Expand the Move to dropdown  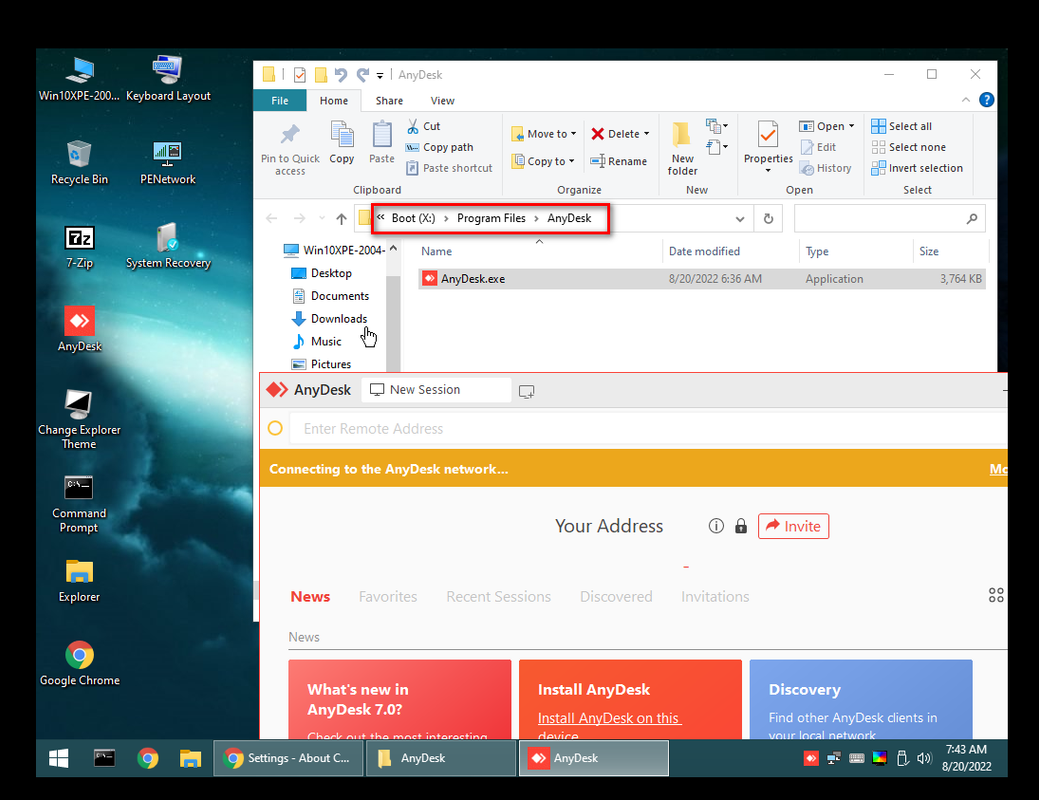pyautogui.click(x=573, y=134)
